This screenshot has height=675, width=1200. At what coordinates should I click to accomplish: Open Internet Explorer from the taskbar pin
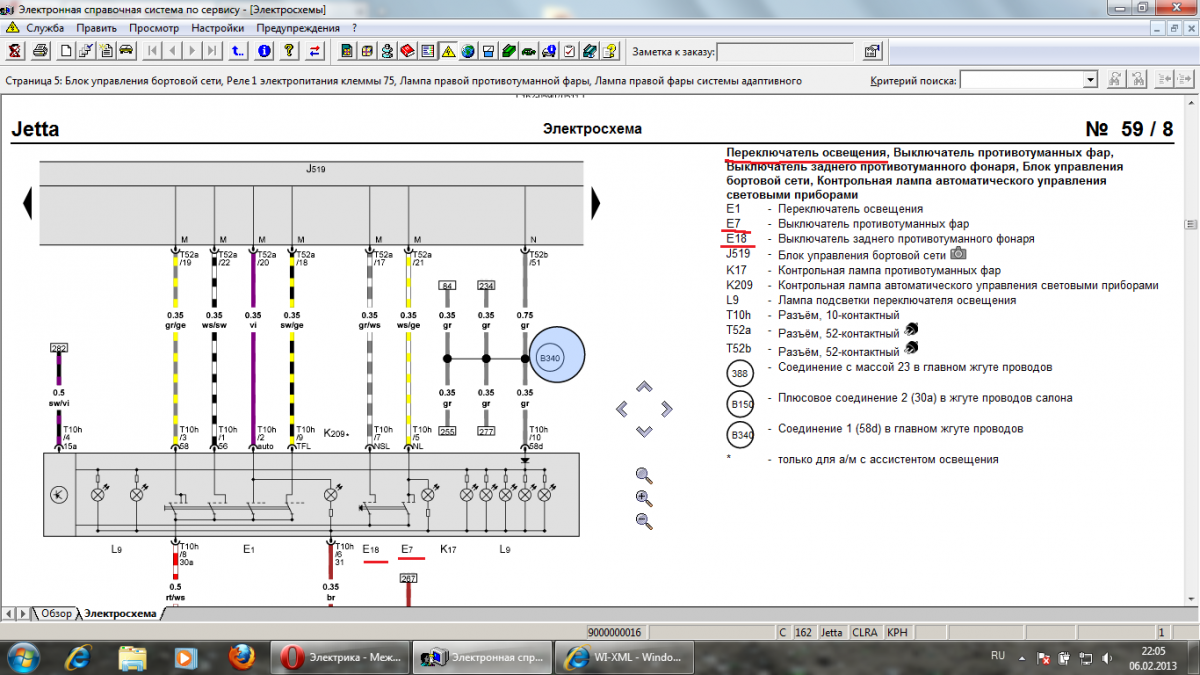[x=79, y=657]
